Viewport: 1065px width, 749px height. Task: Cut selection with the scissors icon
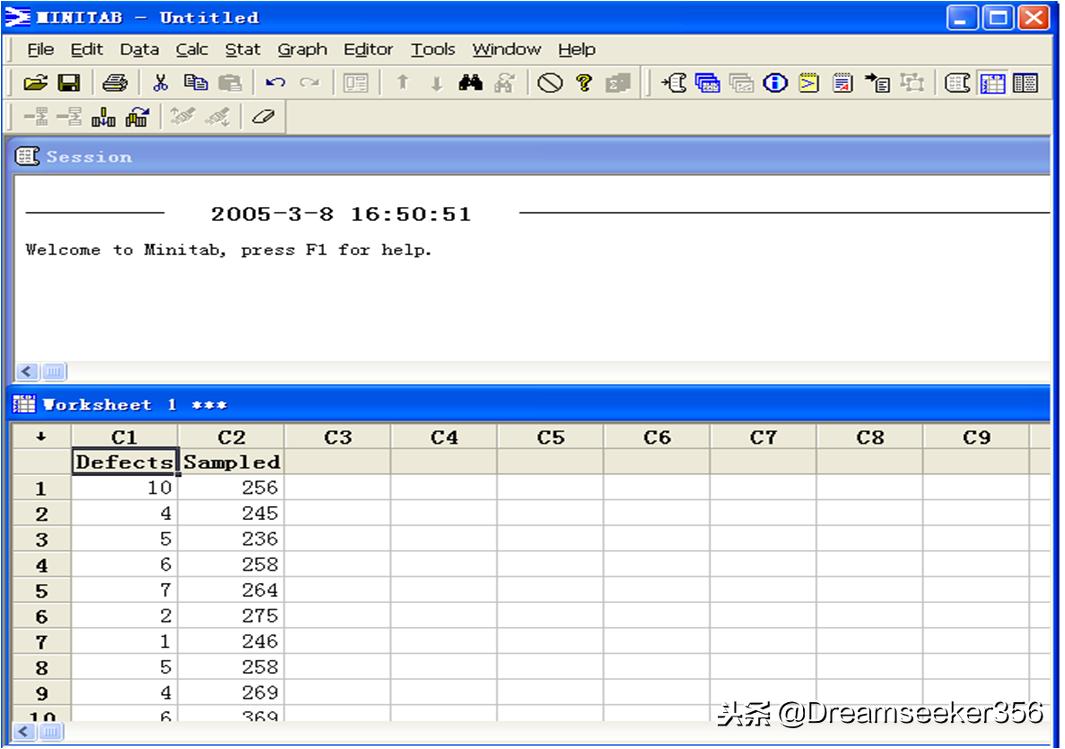pyautogui.click(x=160, y=83)
